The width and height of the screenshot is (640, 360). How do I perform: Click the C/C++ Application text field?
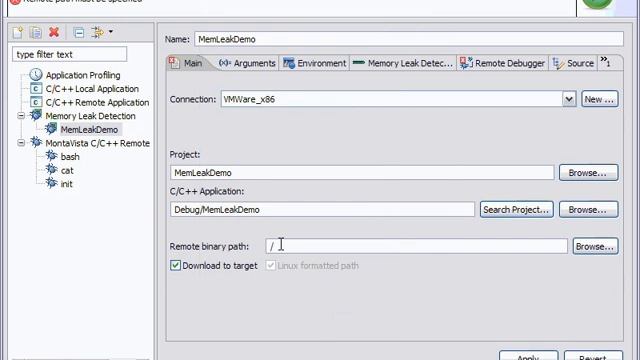322,209
